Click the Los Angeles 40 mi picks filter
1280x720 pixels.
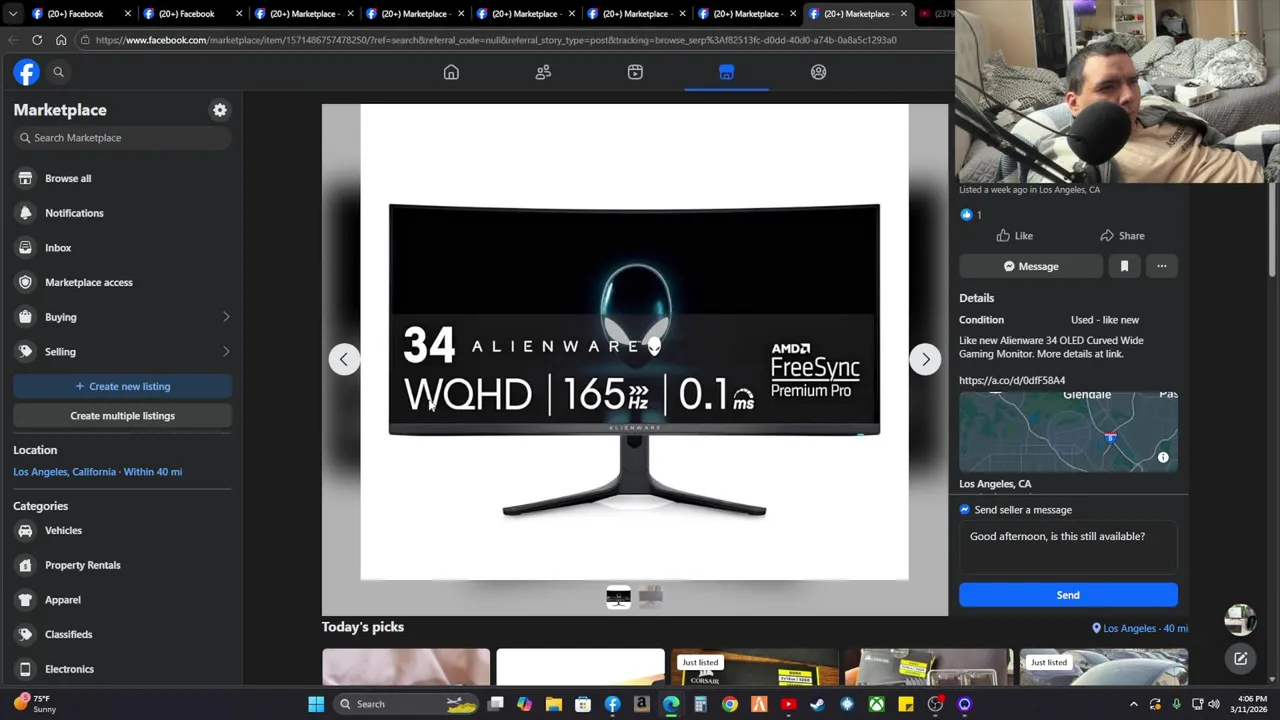1140,628
